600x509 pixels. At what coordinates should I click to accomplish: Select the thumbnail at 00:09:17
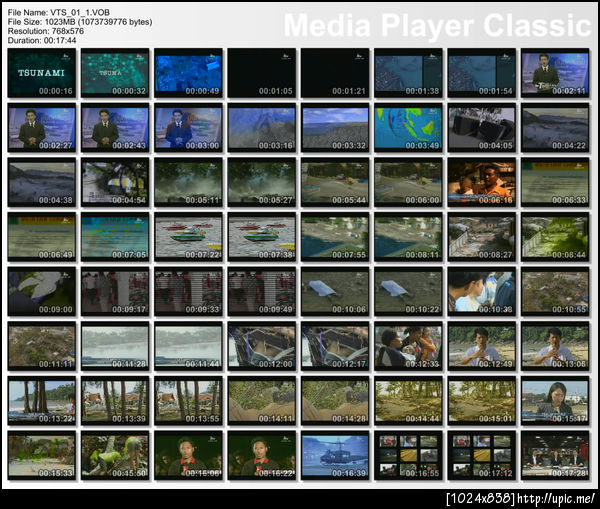click(115, 292)
